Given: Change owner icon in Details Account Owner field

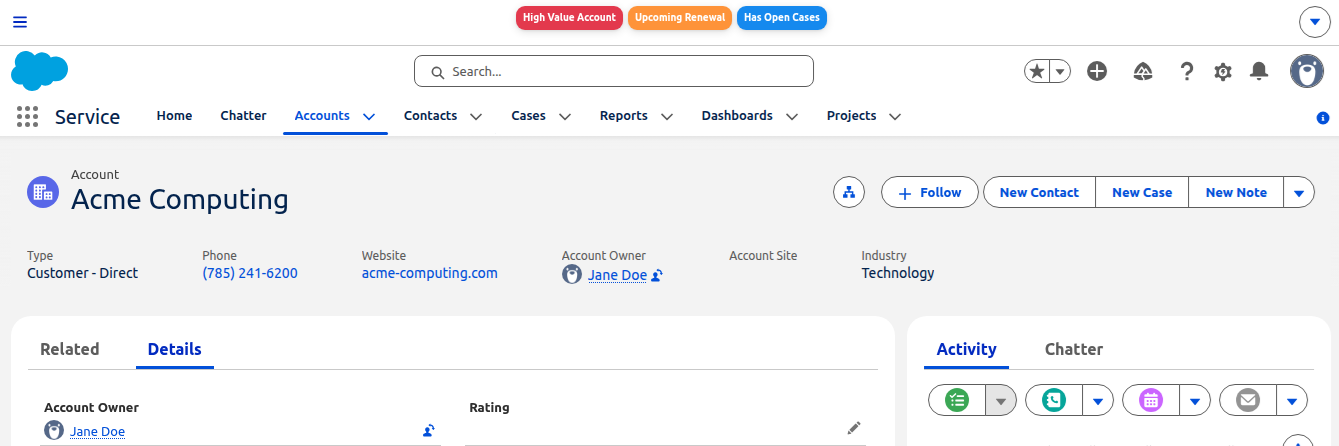Looking at the screenshot, I should [428, 431].
